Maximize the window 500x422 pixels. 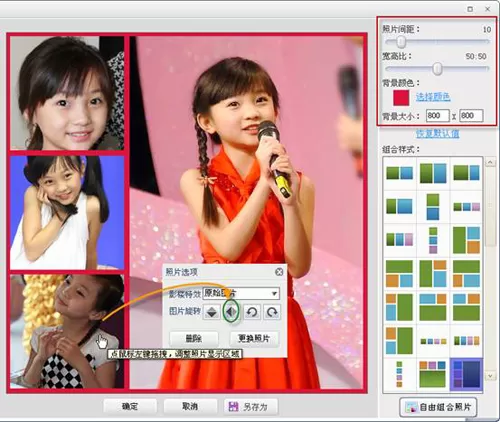click(470, 9)
